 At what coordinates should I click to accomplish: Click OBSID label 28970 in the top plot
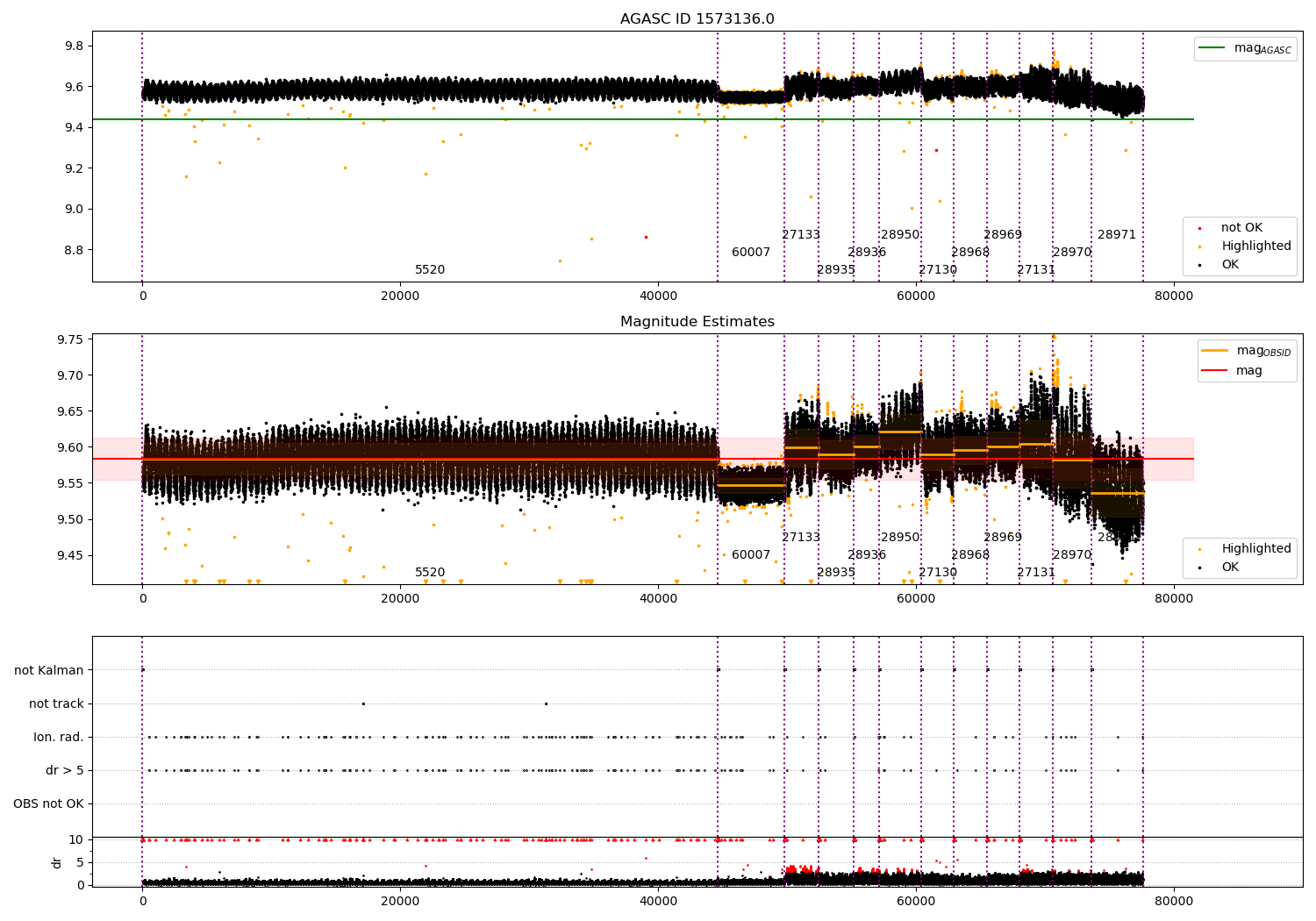(1072, 253)
